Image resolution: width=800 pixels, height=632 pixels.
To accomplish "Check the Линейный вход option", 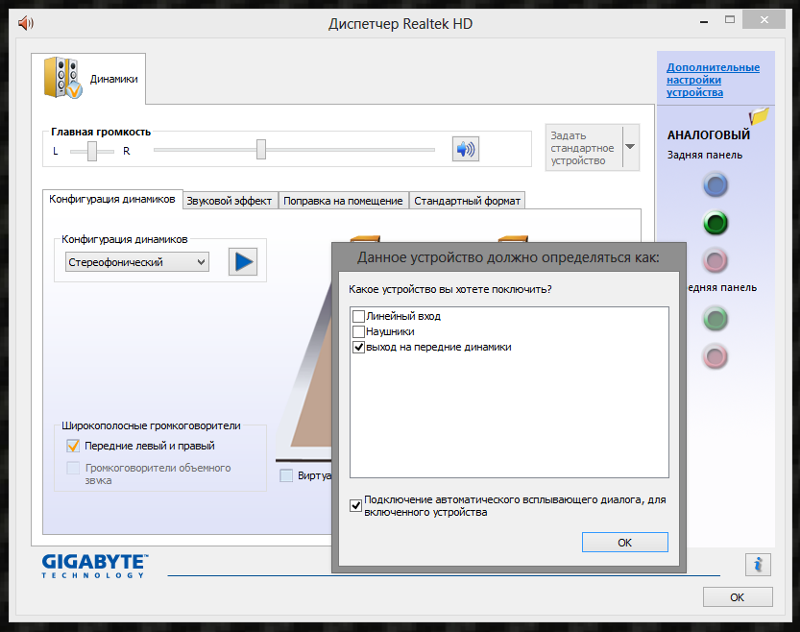I will [x=359, y=316].
